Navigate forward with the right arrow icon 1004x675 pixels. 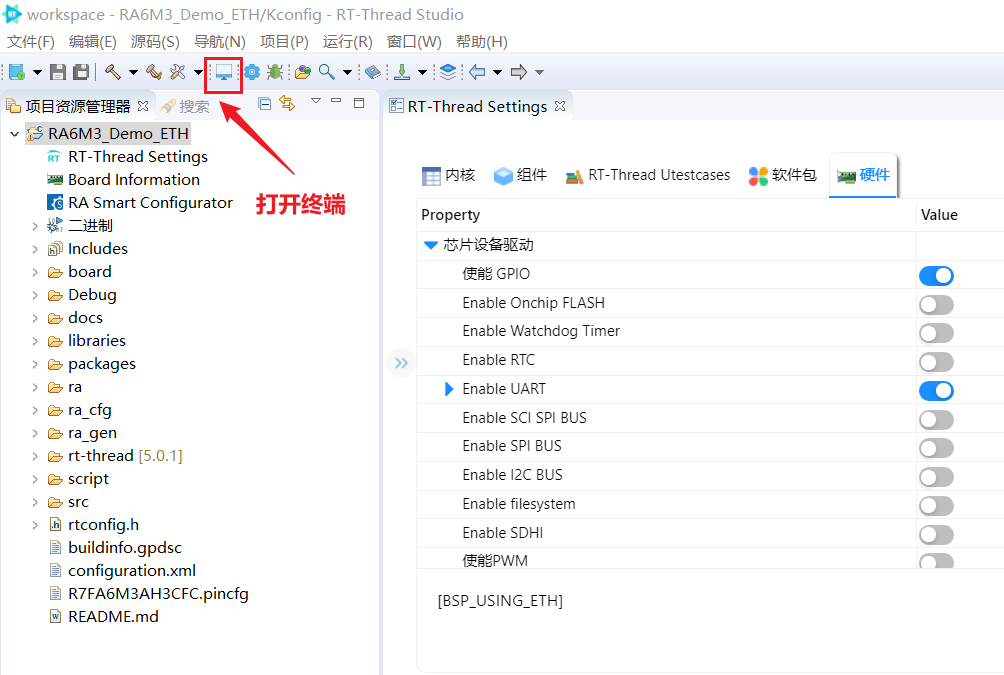click(519, 72)
